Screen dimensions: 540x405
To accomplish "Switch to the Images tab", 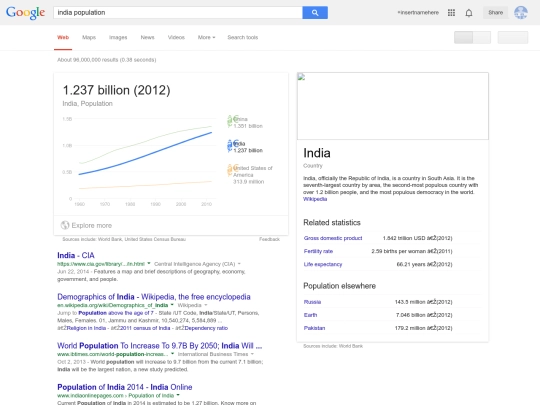I will click(118, 37).
